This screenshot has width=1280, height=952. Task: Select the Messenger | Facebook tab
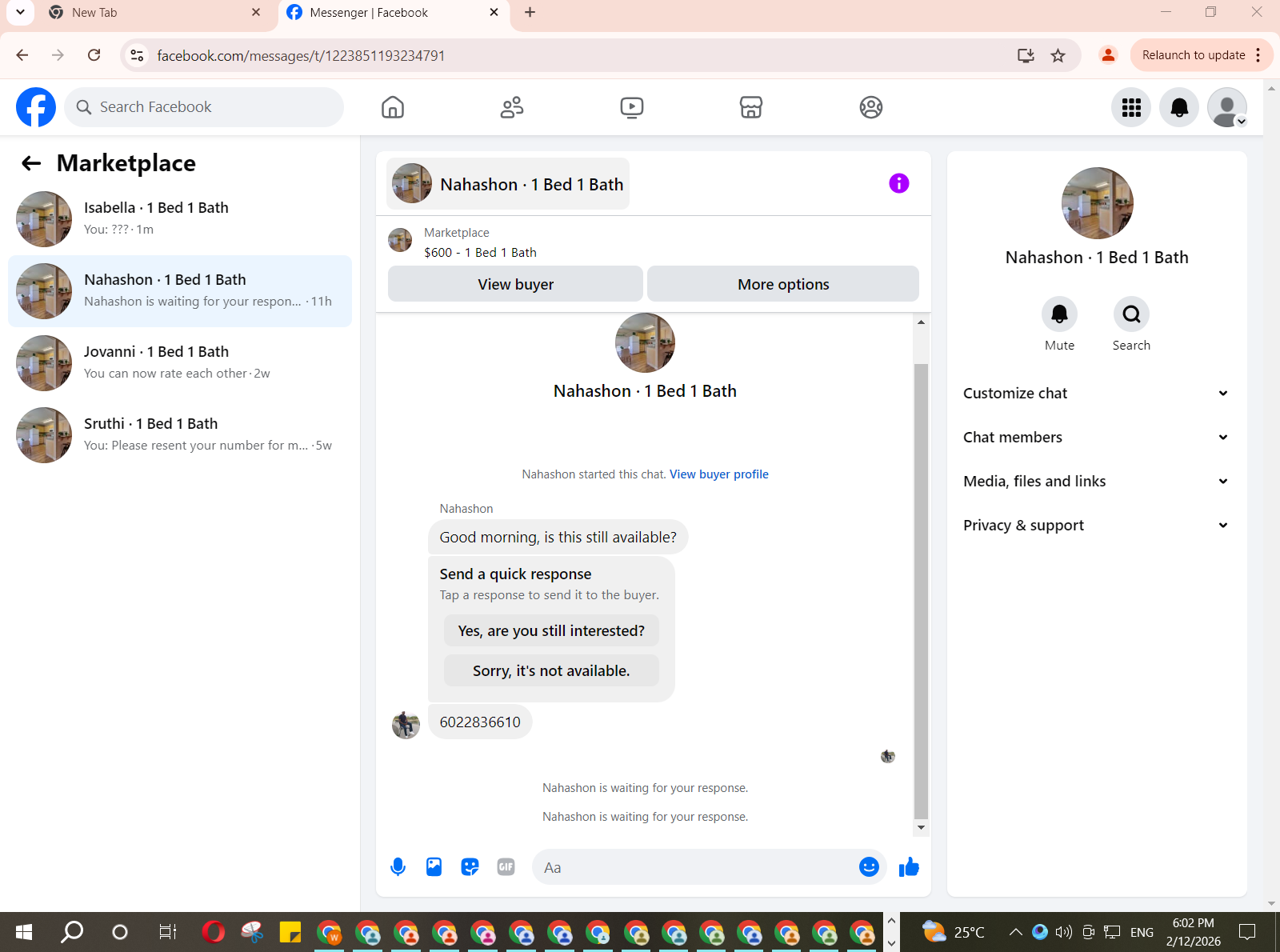(x=394, y=13)
